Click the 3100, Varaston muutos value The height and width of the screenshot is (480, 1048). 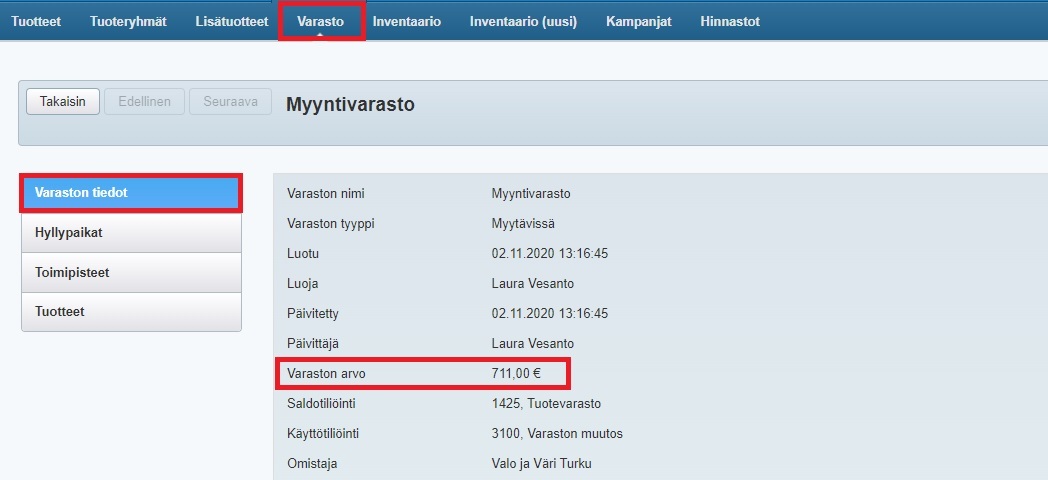point(557,434)
